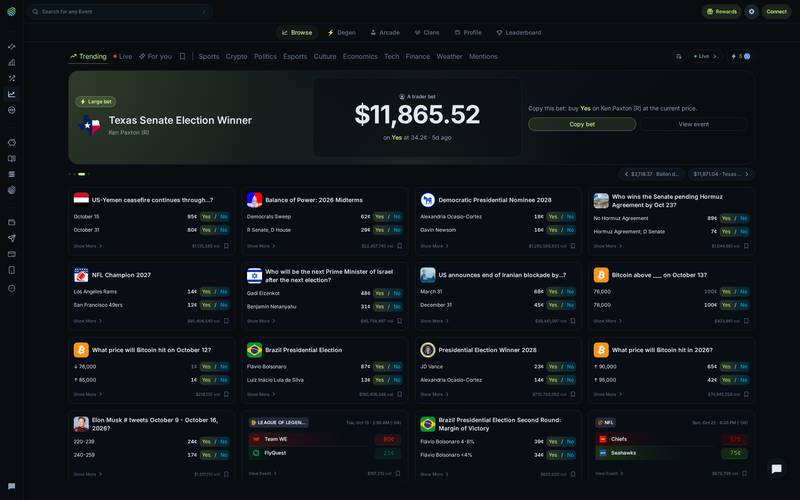Open the Rewards button
This screenshot has height=500, width=800.
coord(721,11)
